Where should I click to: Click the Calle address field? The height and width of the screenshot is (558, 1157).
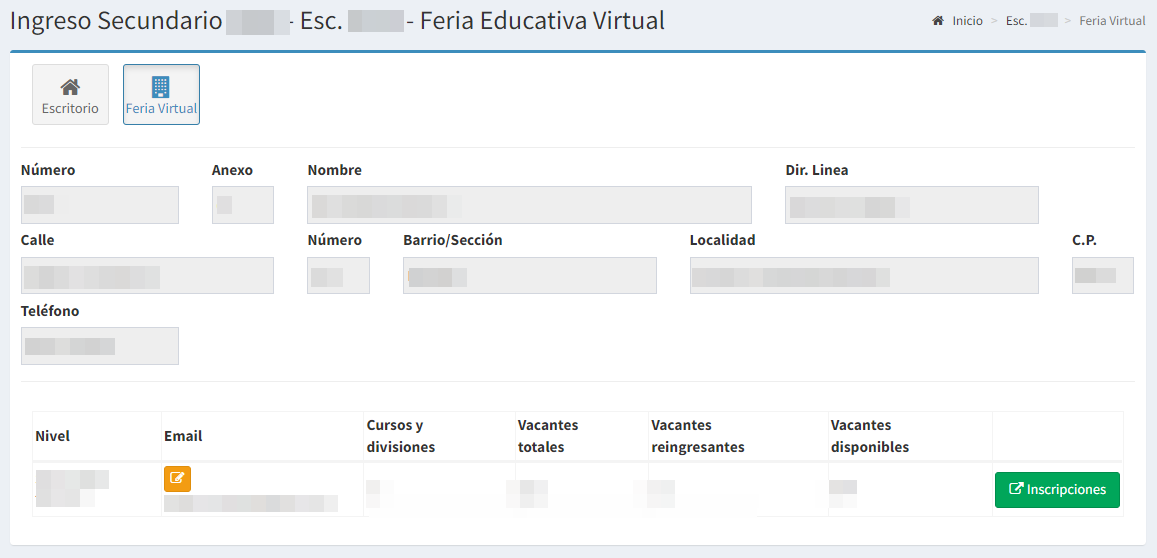148,275
